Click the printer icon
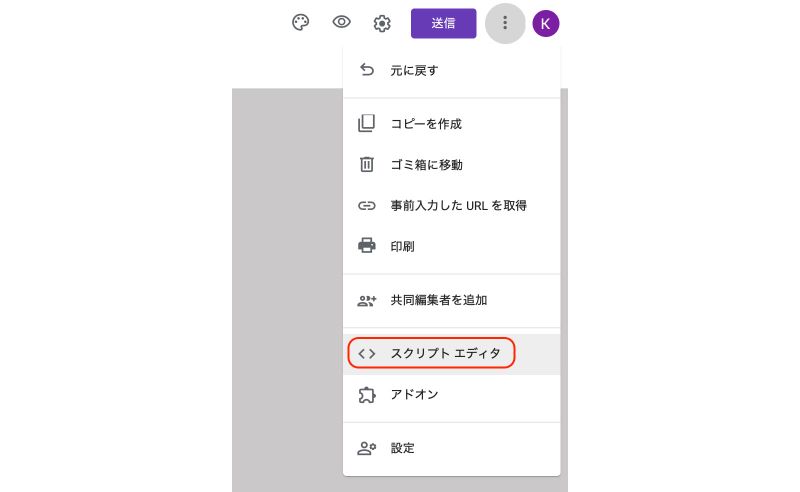Image resolution: width=800 pixels, height=492 pixels. [x=366, y=245]
